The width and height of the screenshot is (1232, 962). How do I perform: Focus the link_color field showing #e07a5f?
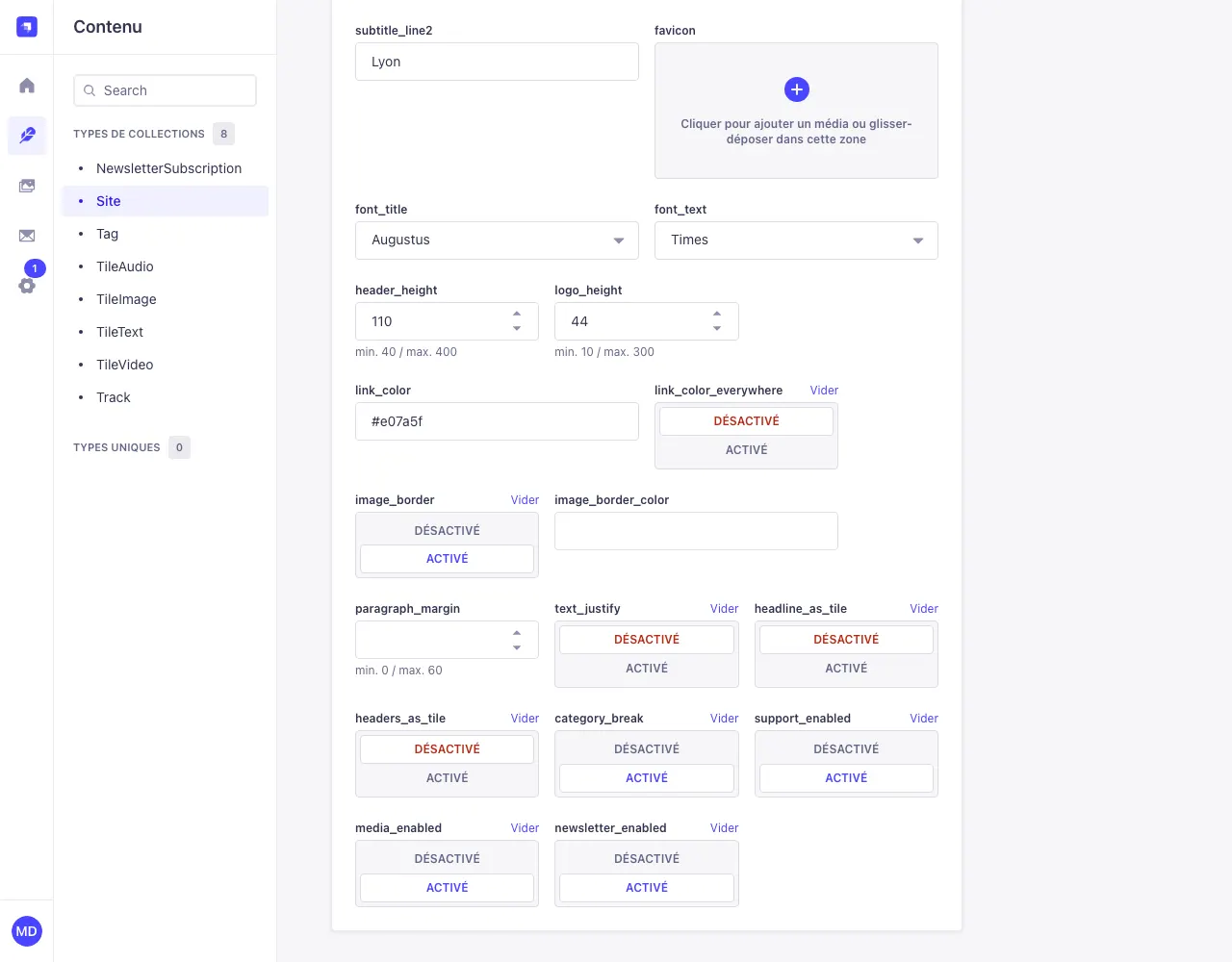pos(497,421)
